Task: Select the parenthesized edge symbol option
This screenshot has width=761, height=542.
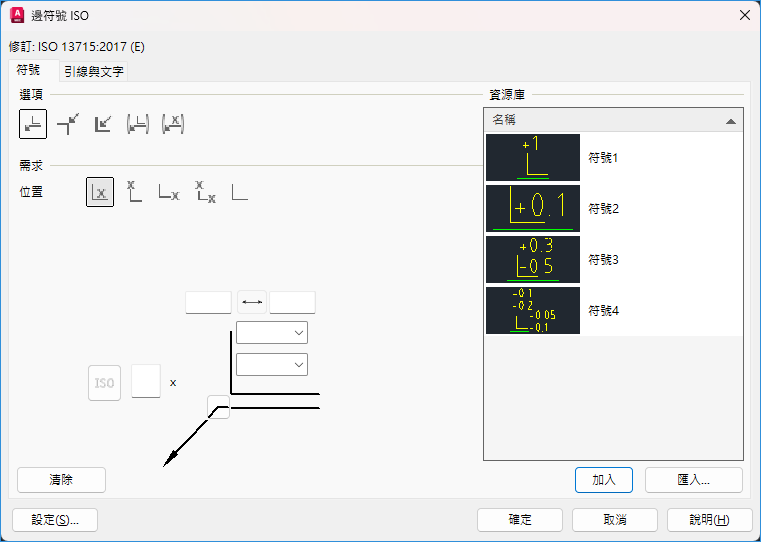Action: (138, 124)
